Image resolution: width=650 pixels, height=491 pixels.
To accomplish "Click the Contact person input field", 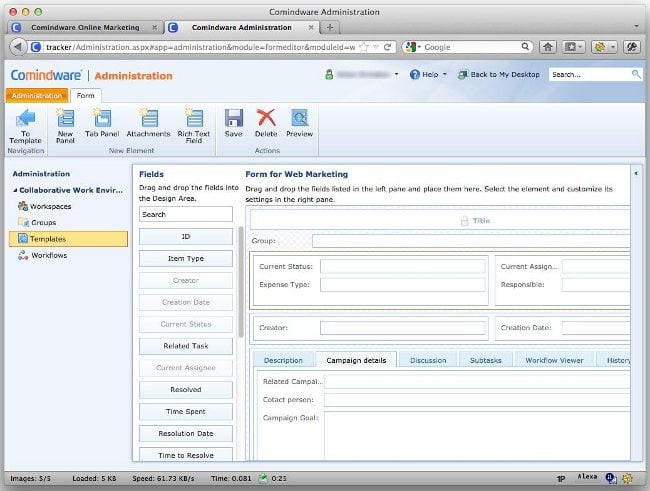I will tap(477, 400).
